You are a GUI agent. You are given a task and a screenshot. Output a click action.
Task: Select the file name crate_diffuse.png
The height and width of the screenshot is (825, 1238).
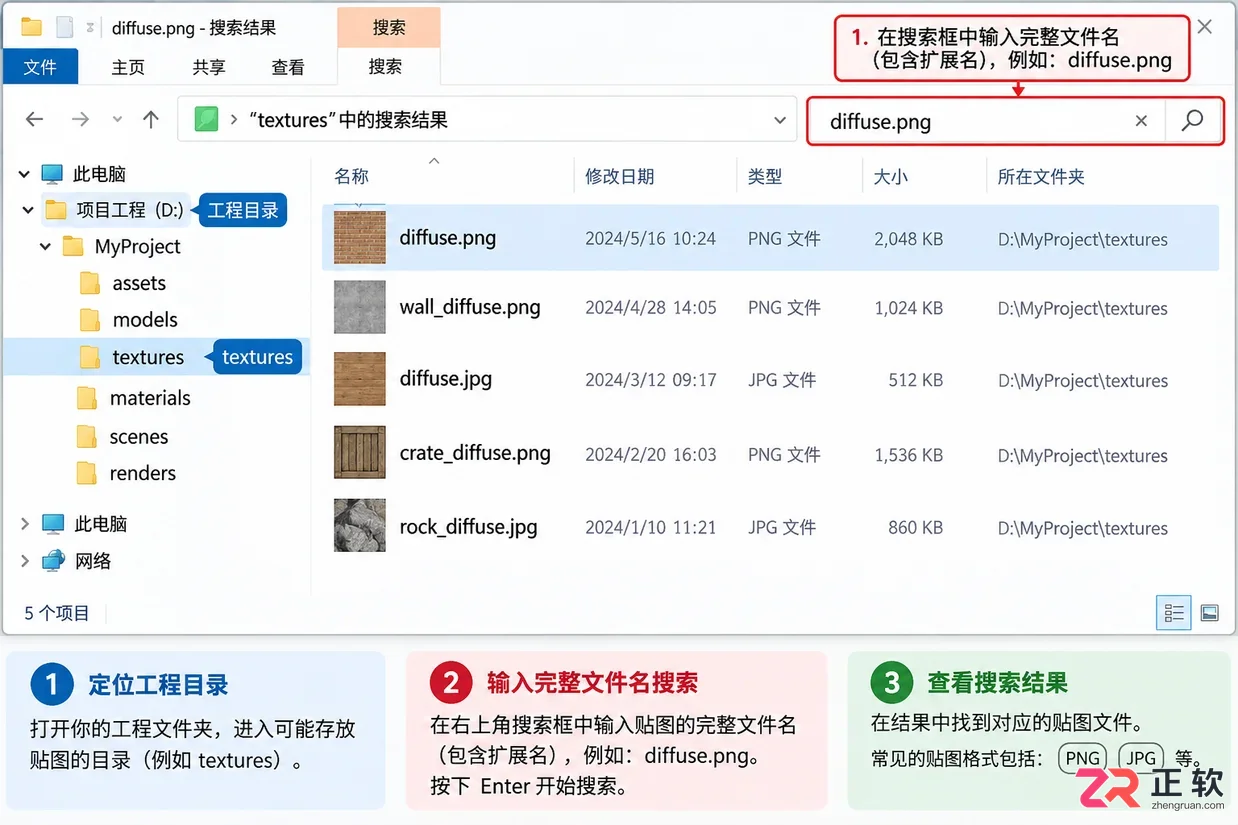click(x=475, y=453)
